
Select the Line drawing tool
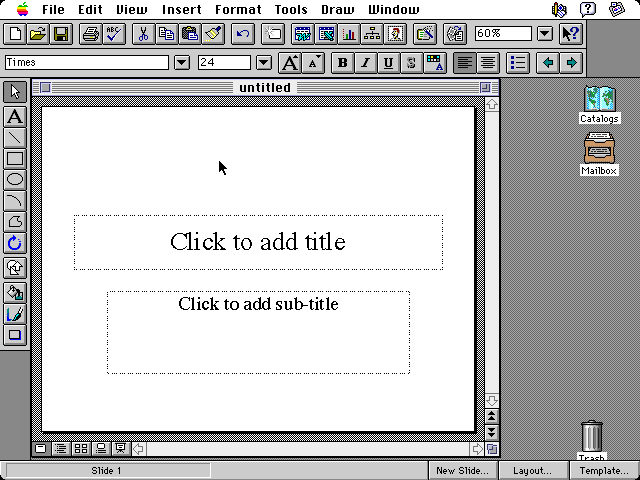point(15,138)
